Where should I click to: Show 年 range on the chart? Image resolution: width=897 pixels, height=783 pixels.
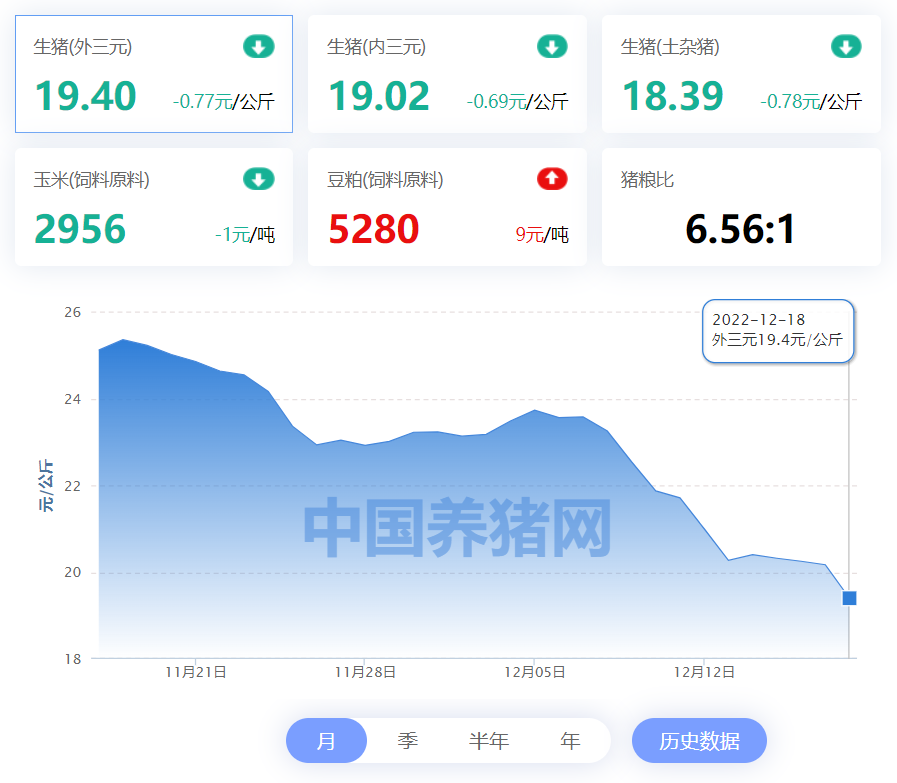(x=570, y=741)
